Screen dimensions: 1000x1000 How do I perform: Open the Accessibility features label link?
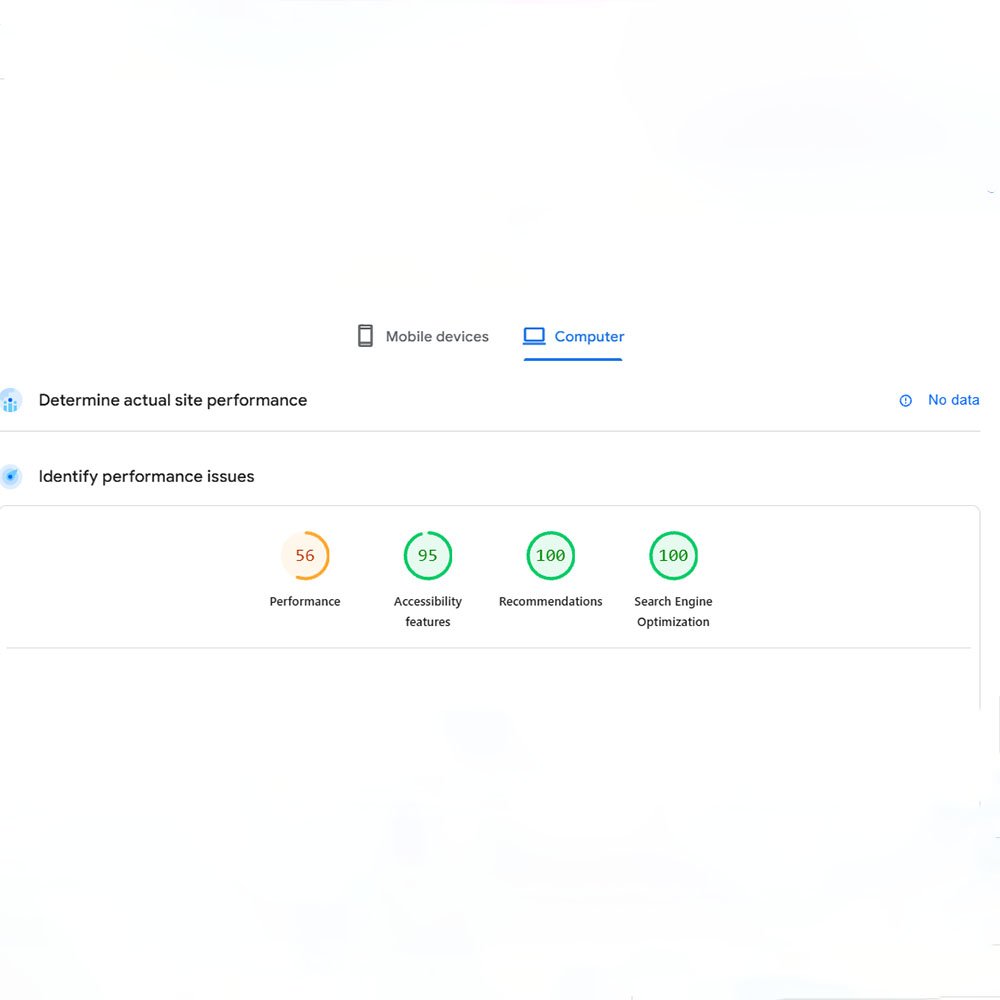pyautogui.click(x=428, y=611)
